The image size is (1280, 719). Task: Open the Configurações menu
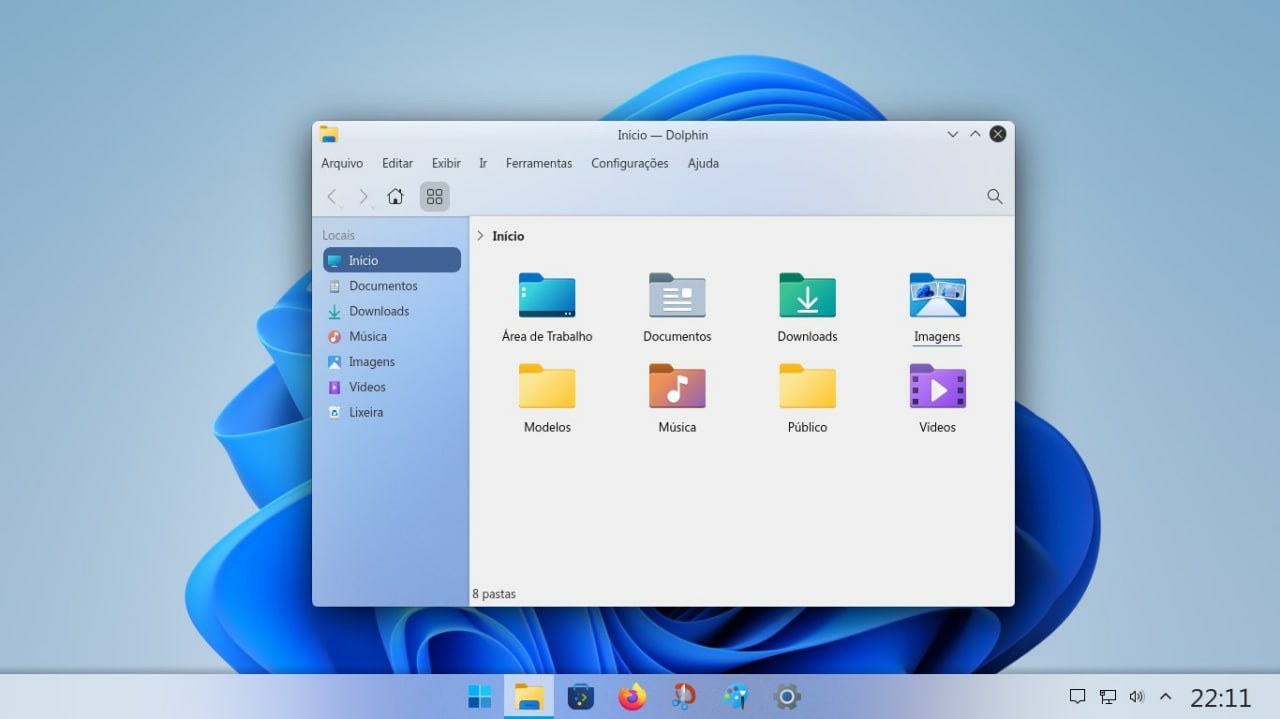click(630, 163)
